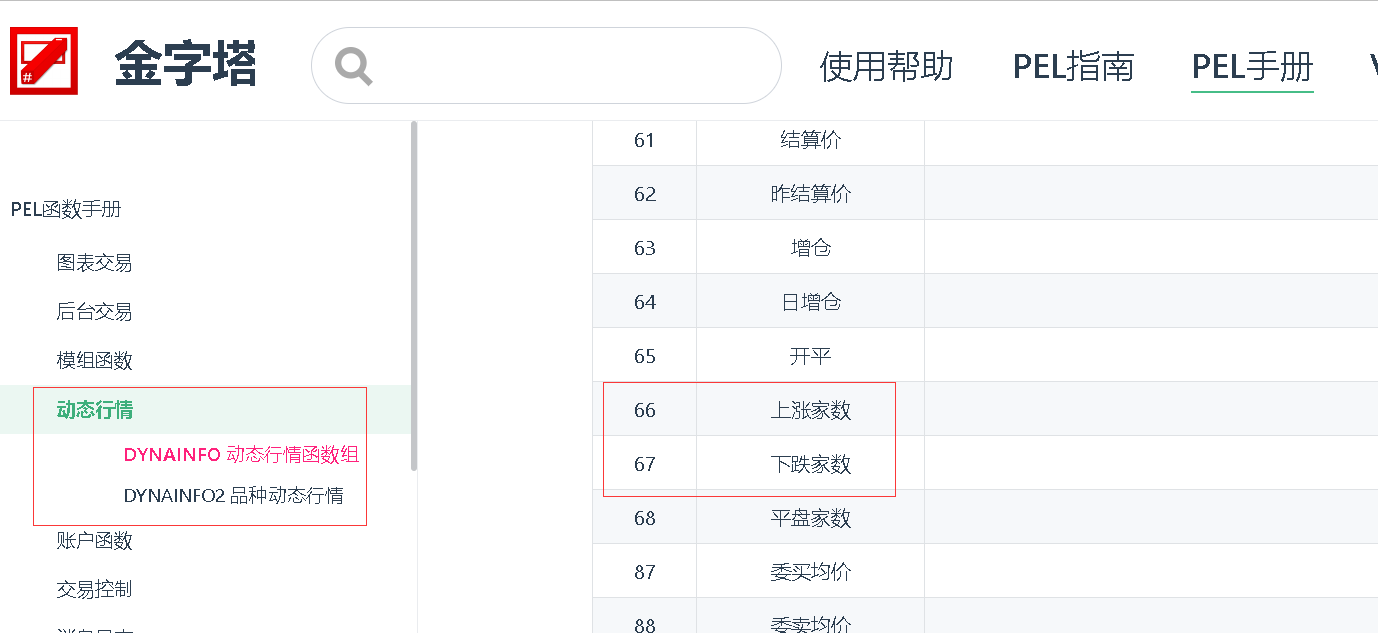Click the 下跌家数 table row
The height and width of the screenshot is (633, 1378).
(x=810, y=464)
